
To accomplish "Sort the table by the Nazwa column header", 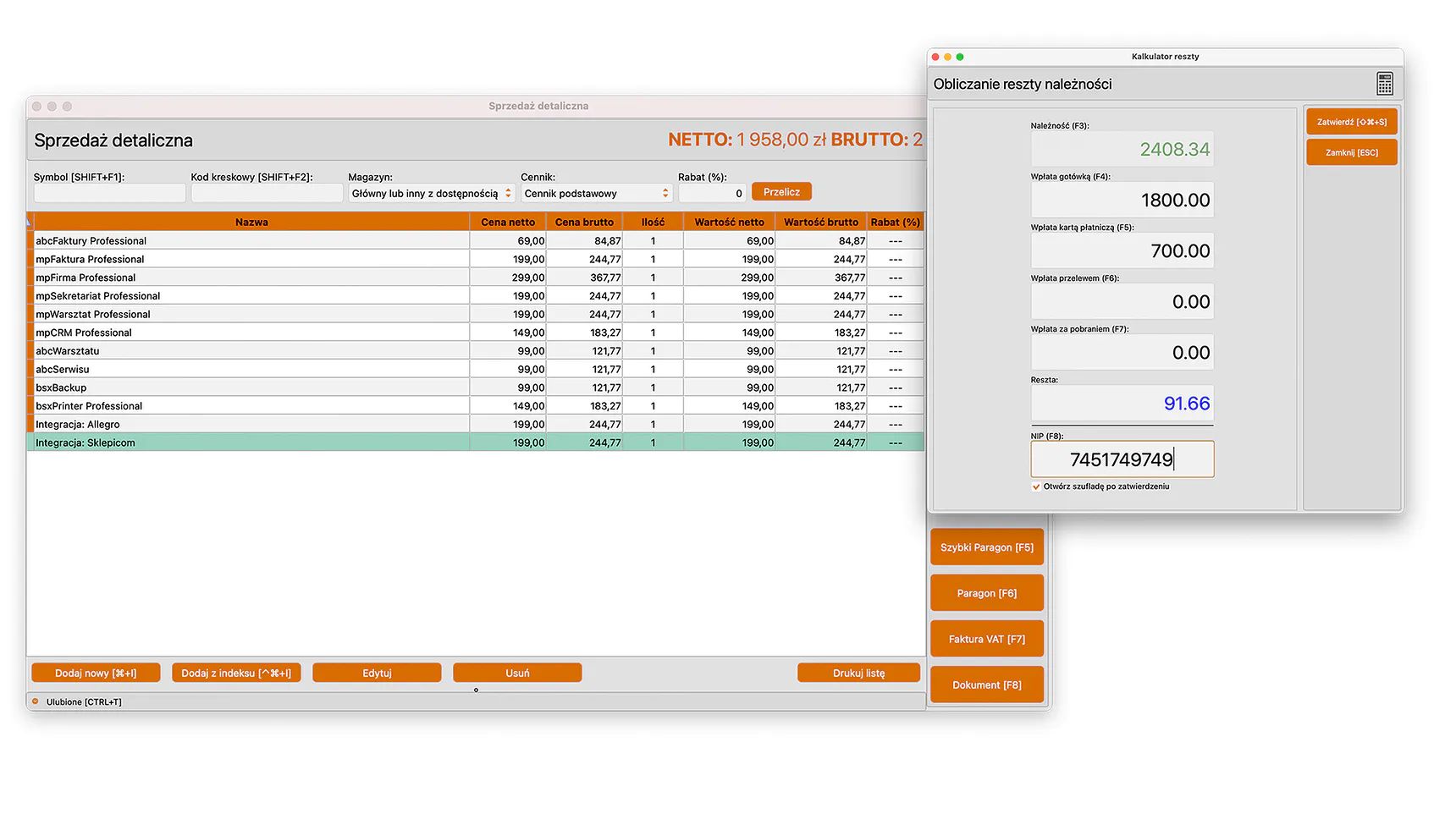I will click(251, 222).
